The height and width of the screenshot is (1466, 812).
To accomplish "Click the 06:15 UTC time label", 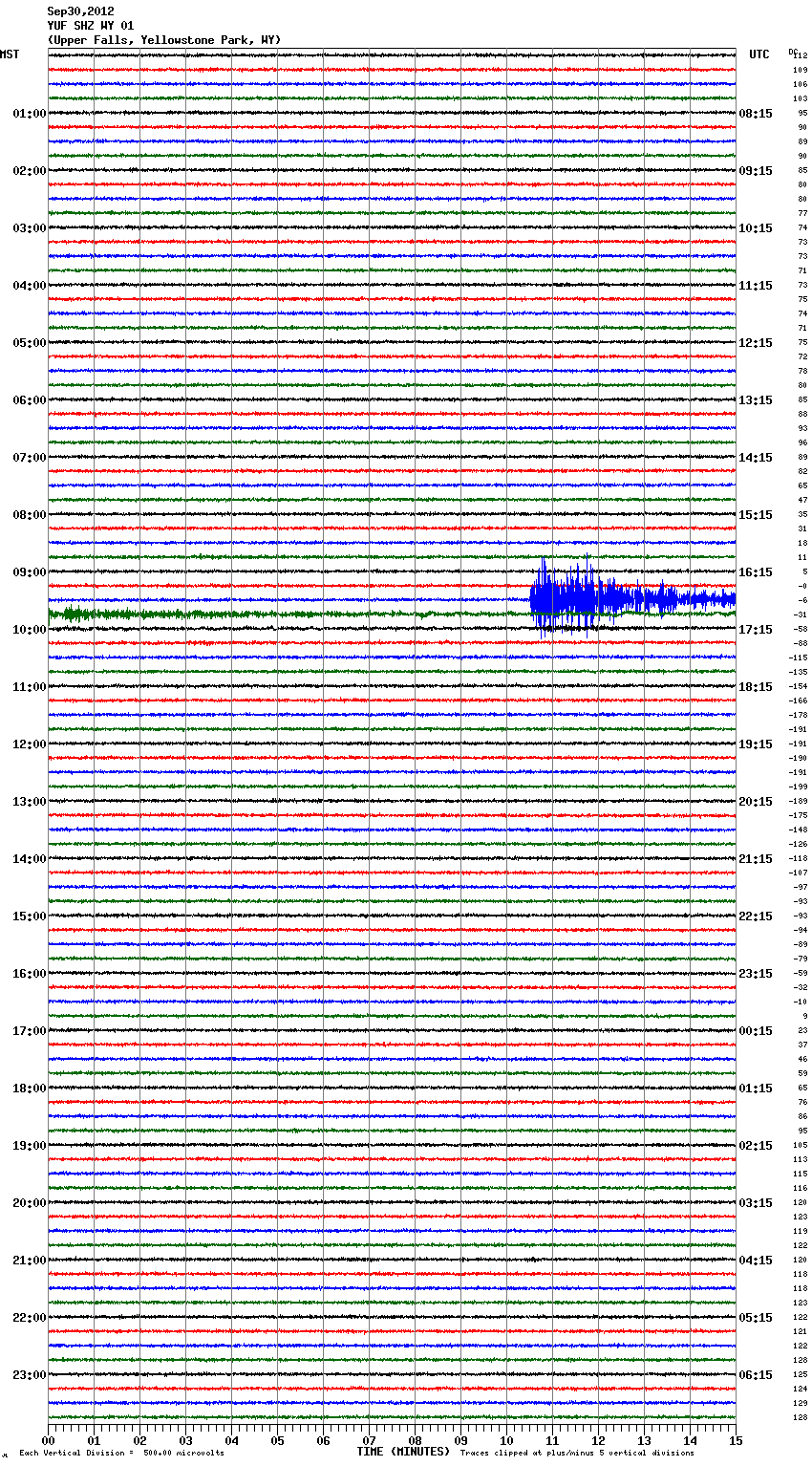I will (x=756, y=1375).
